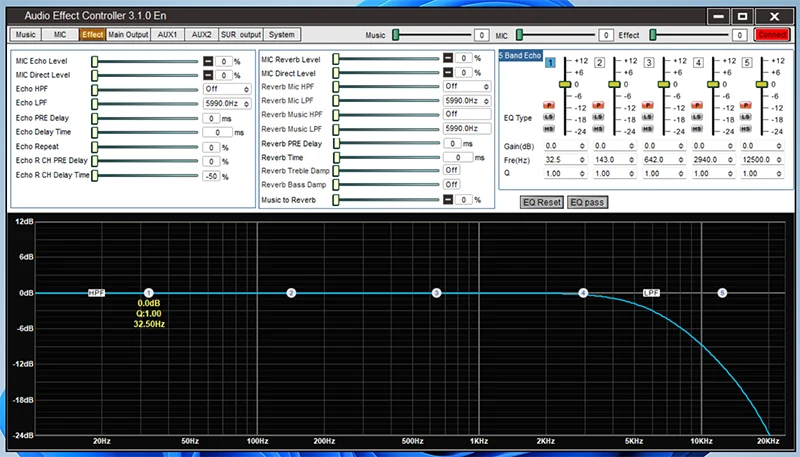Adjust band 1 Fre(Hz) 32.5 spinner arrows
The image size is (800, 457).
[582, 160]
